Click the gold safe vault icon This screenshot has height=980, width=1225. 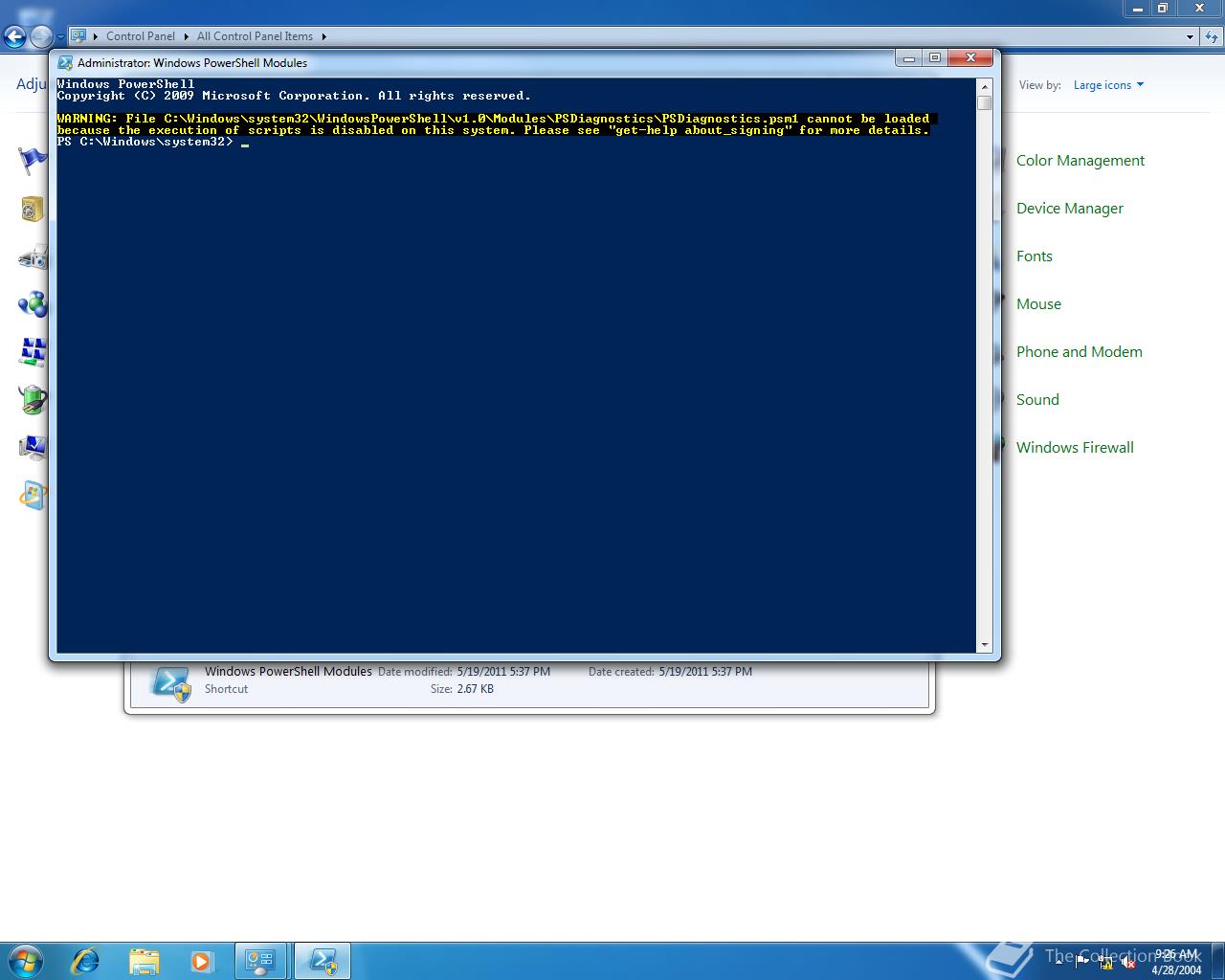point(33,209)
